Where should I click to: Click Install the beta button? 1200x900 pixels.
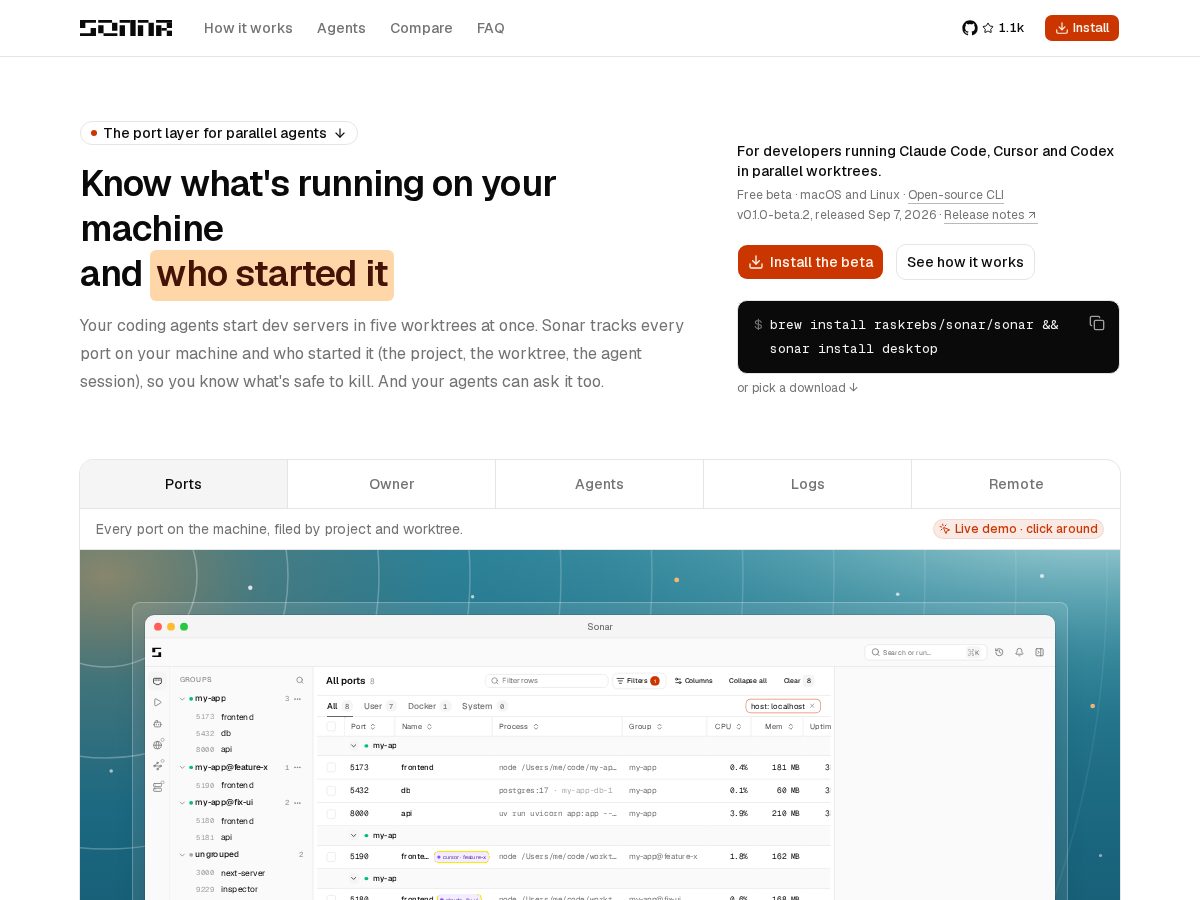(810, 262)
